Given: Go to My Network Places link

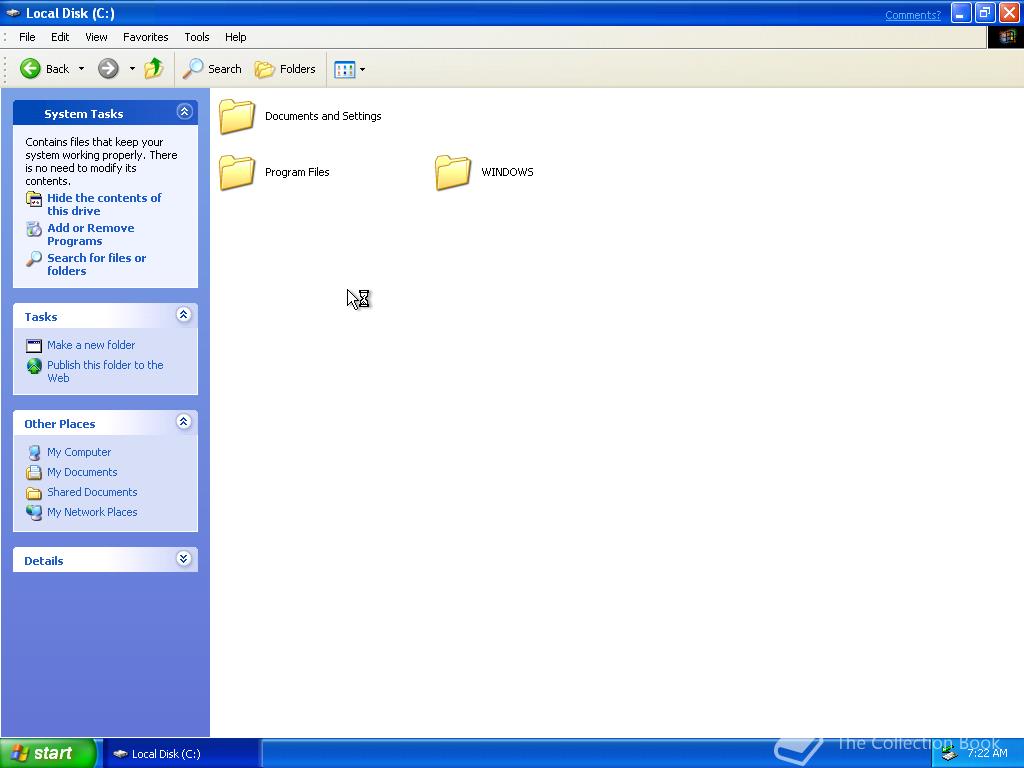Looking at the screenshot, I should [92, 512].
